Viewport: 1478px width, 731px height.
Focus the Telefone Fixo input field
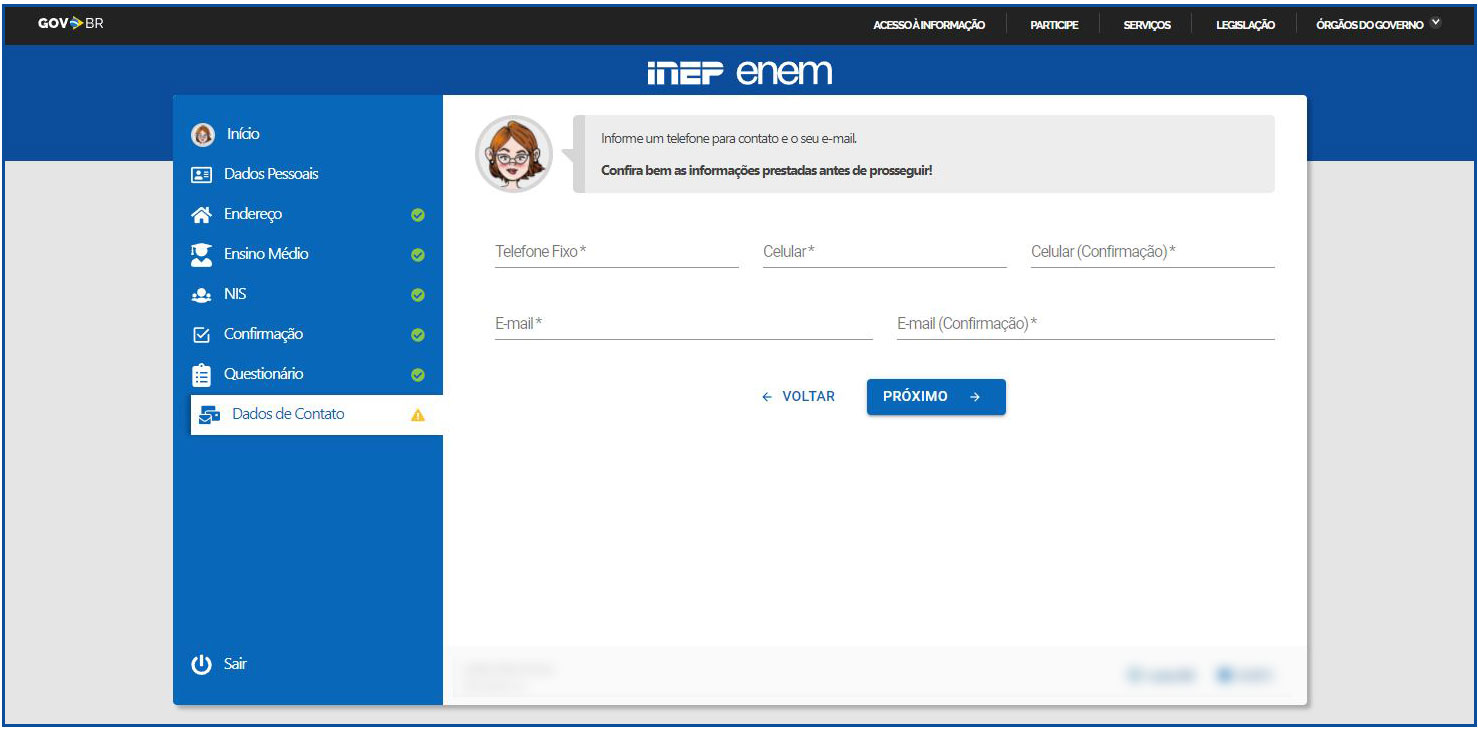[616, 253]
